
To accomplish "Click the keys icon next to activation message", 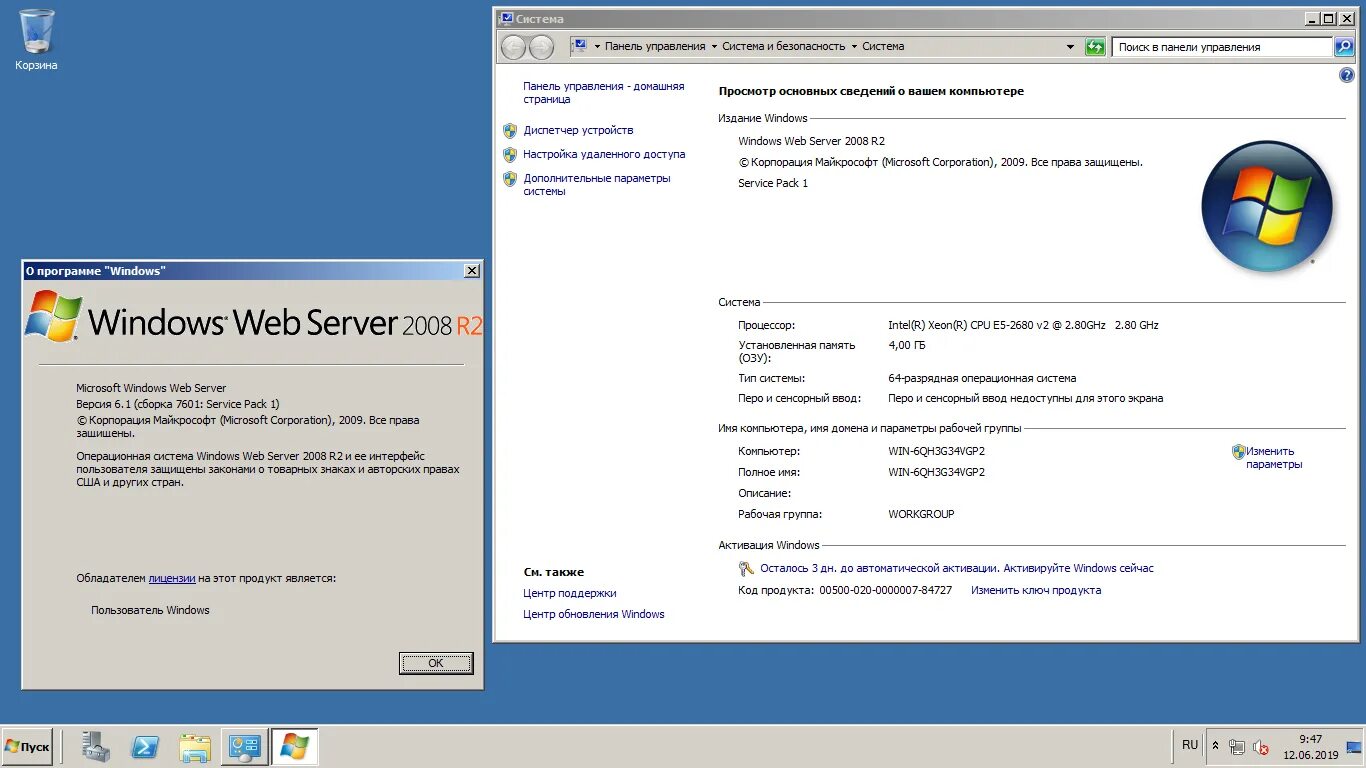I will click(746, 568).
